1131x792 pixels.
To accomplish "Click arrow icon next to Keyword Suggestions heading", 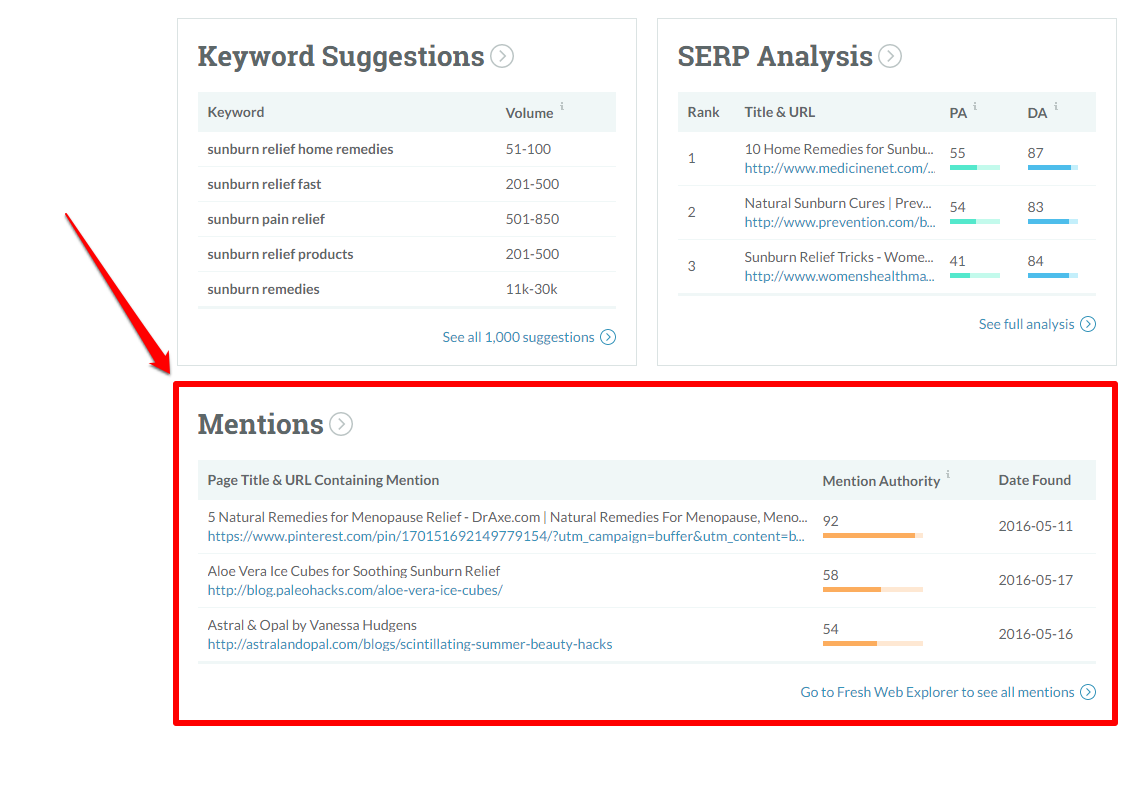I will [502, 57].
